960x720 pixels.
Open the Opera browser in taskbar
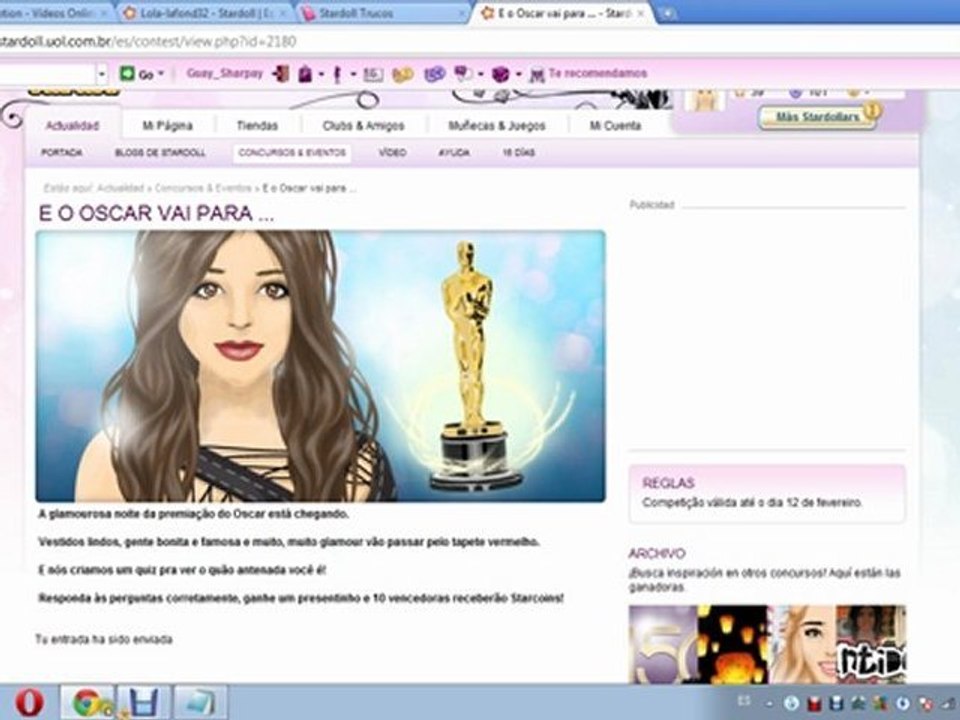pos(28,702)
